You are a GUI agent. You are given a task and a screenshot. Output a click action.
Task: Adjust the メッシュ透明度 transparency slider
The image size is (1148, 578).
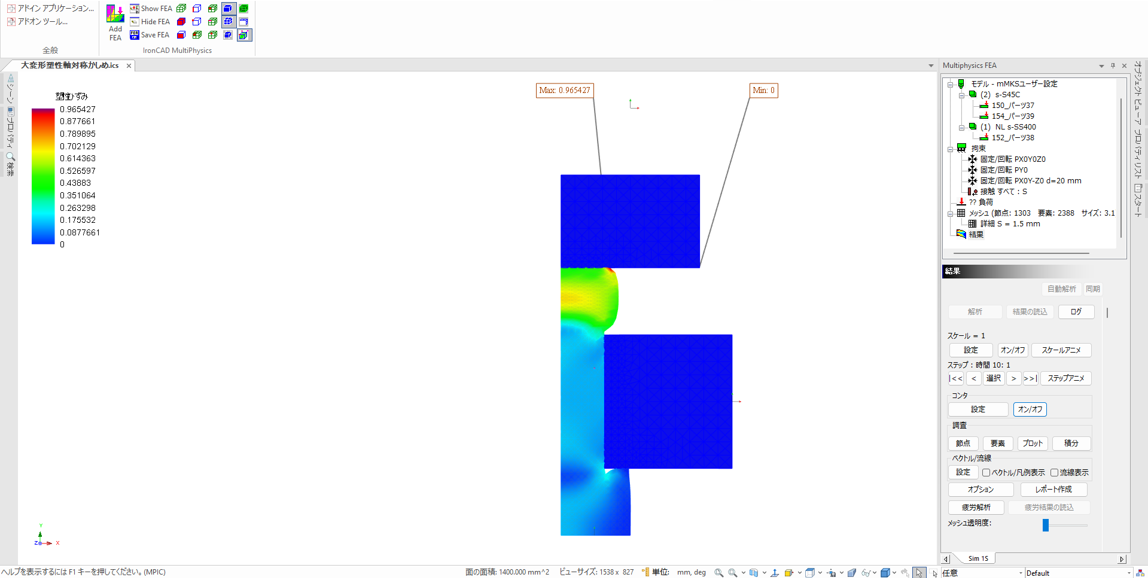pyautogui.click(x=1046, y=525)
